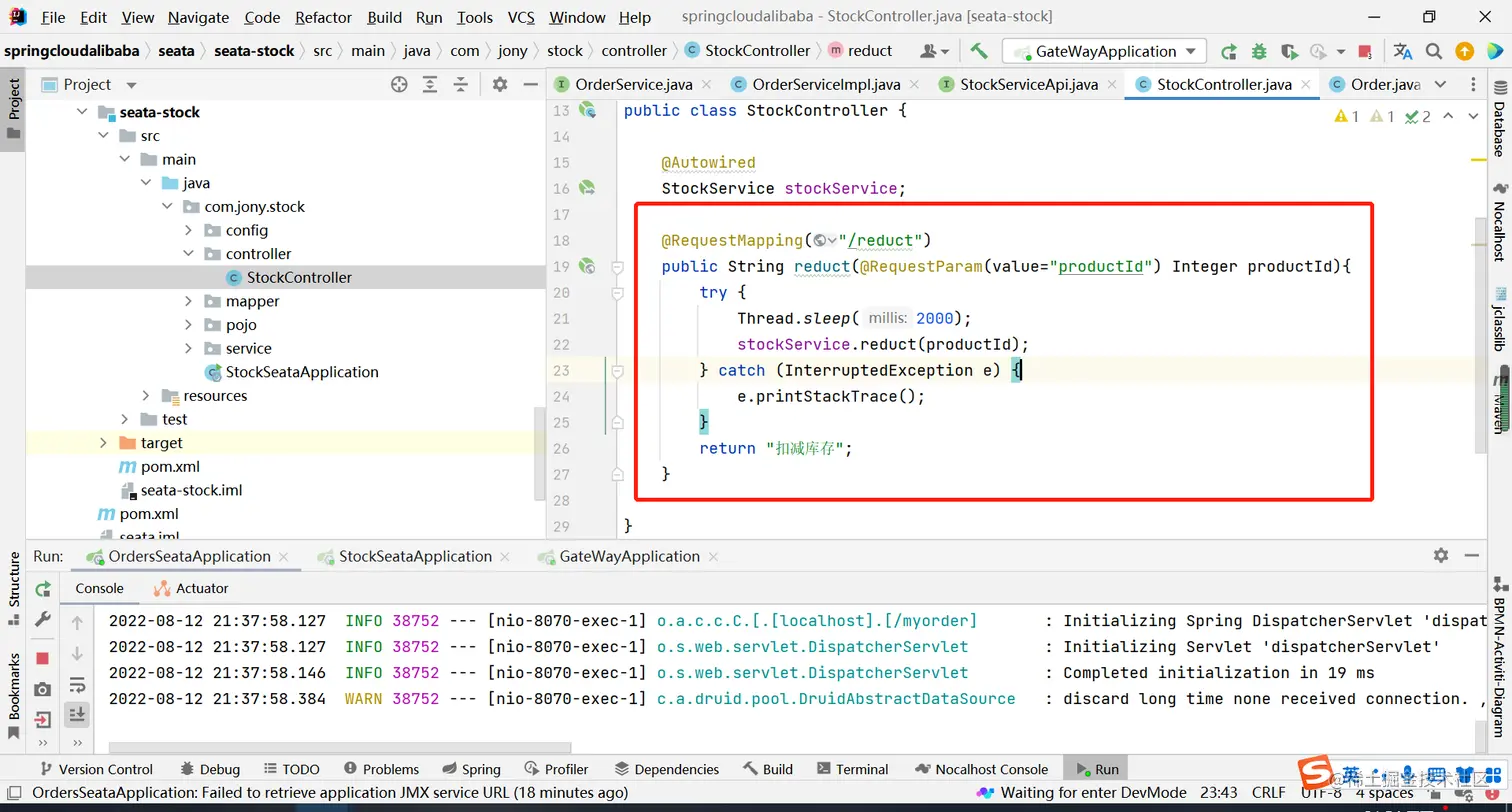The image size is (1512, 812).
Task: Click the camera thread dump icon
Action: point(43,689)
